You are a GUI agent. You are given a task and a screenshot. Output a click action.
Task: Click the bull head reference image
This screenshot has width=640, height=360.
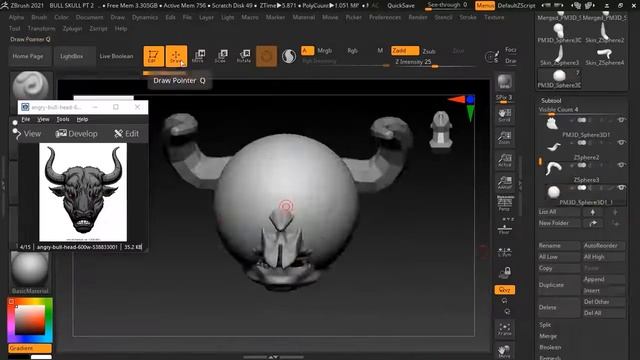[83, 192]
